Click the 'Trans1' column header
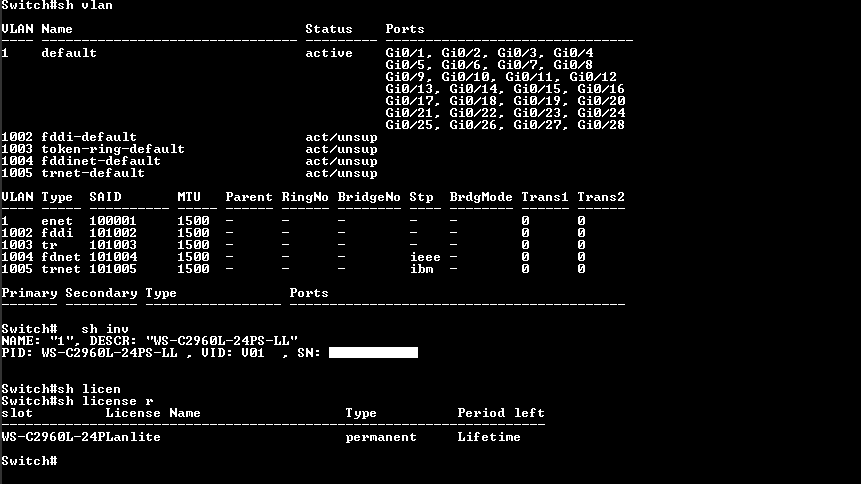Screen dimensions: 861x484 (545, 197)
